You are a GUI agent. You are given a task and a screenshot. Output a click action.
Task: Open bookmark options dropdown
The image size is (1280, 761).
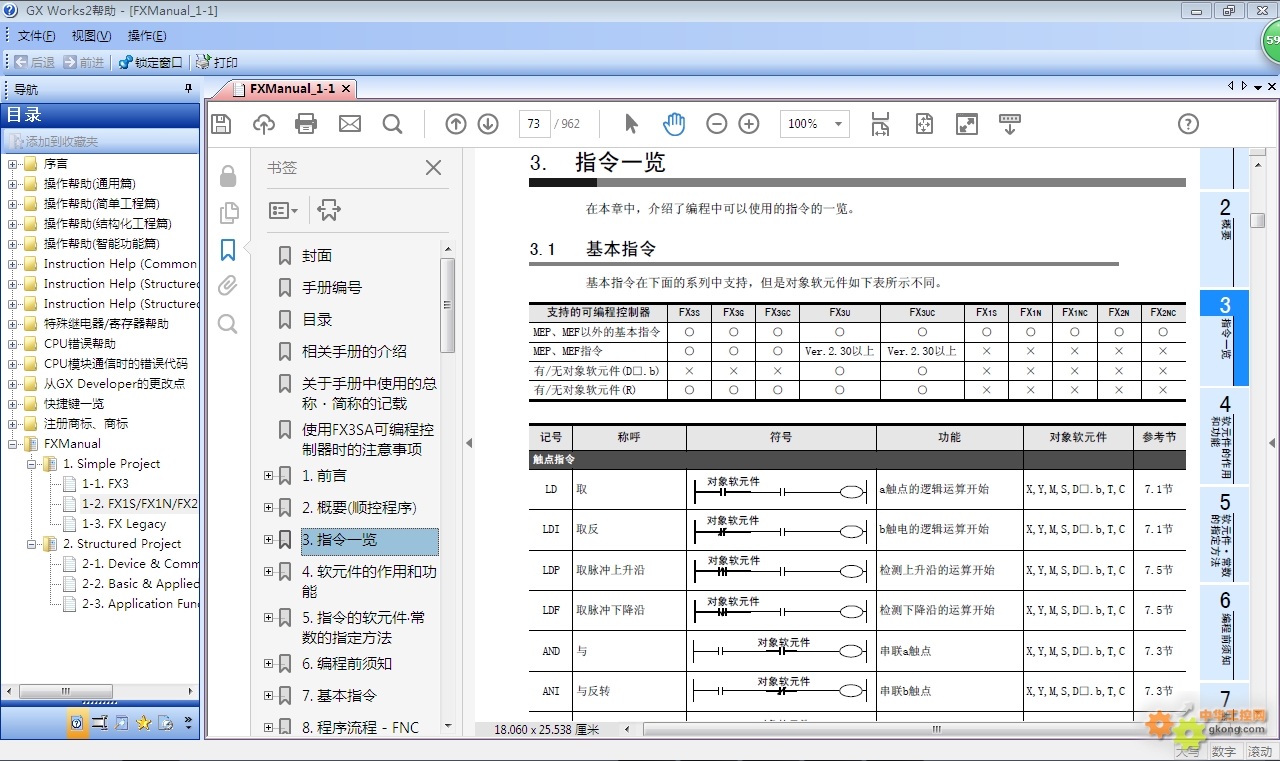pos(283,210)
